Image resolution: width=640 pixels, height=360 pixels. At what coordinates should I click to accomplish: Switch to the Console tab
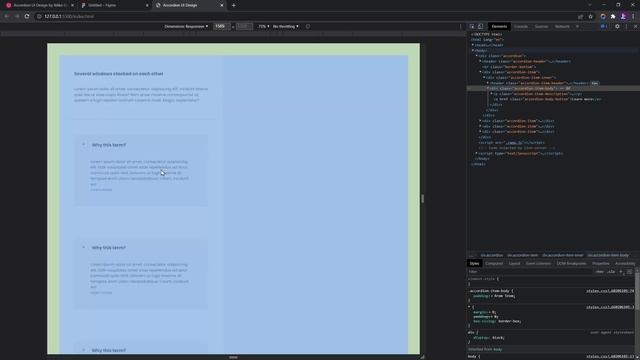point(521,26)
